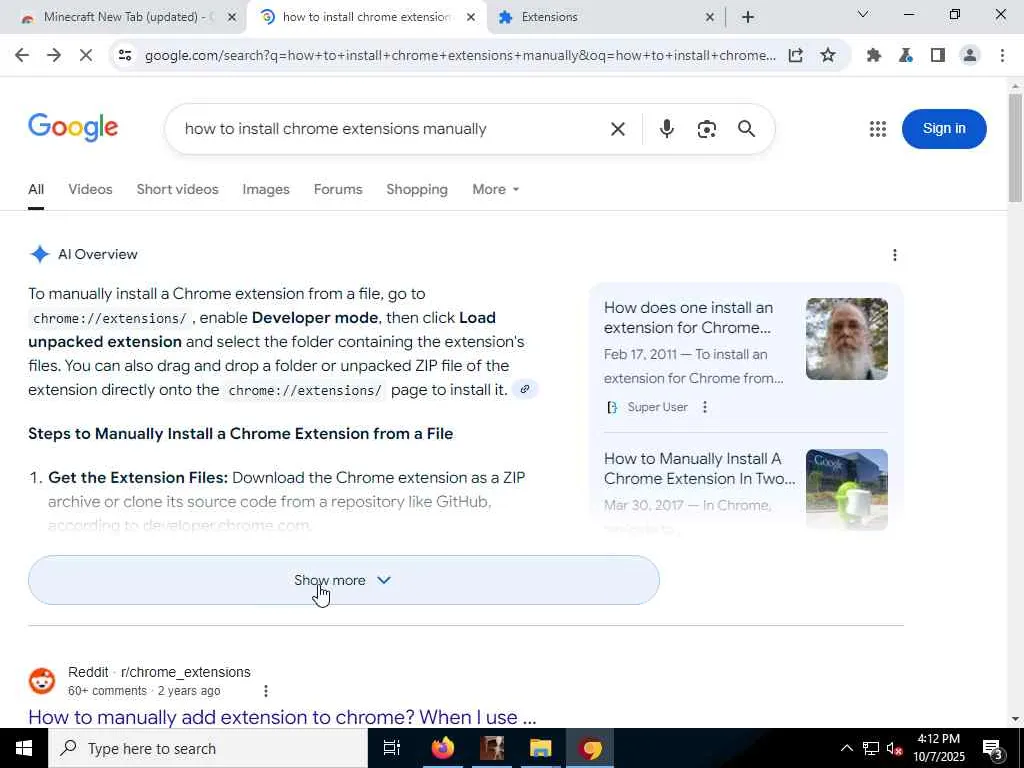Image resolution: width=1024 pixels, height=768 pixels.
Task: Stop the page from loading
Action: tap(86, 56)
